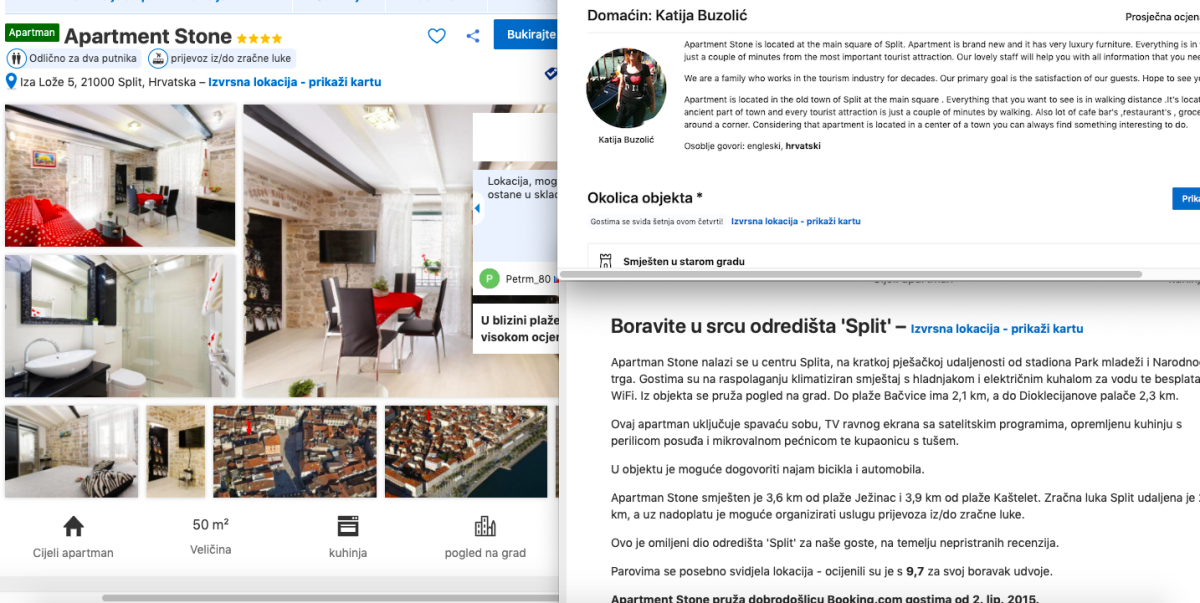
Task: Open the bathroom sink photo
Action: (x=120, y=326)
